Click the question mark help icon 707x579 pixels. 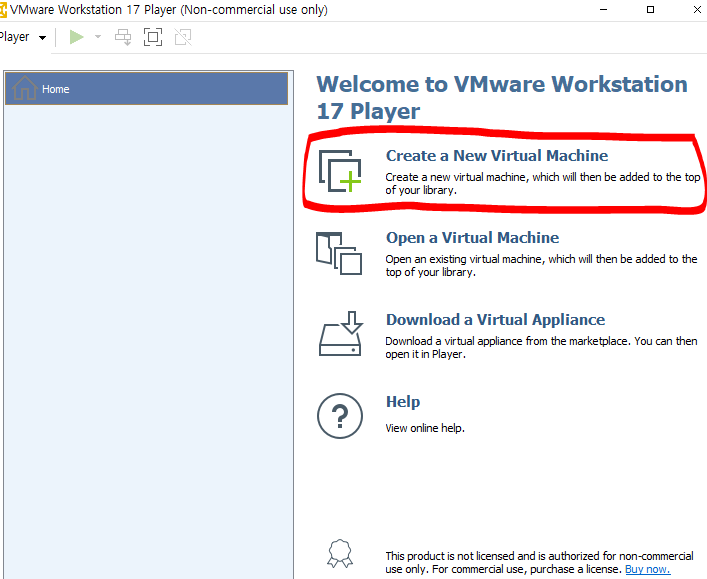(340, 416)
